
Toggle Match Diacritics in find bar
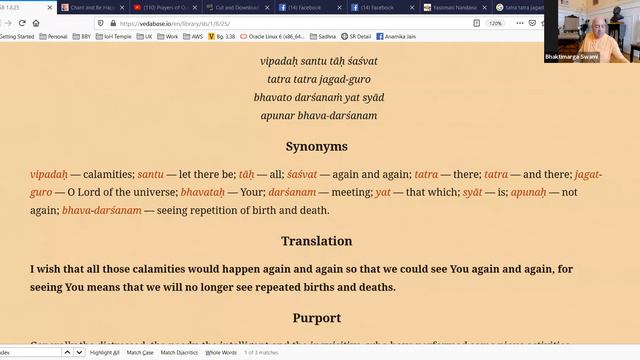tap(179, 352)
